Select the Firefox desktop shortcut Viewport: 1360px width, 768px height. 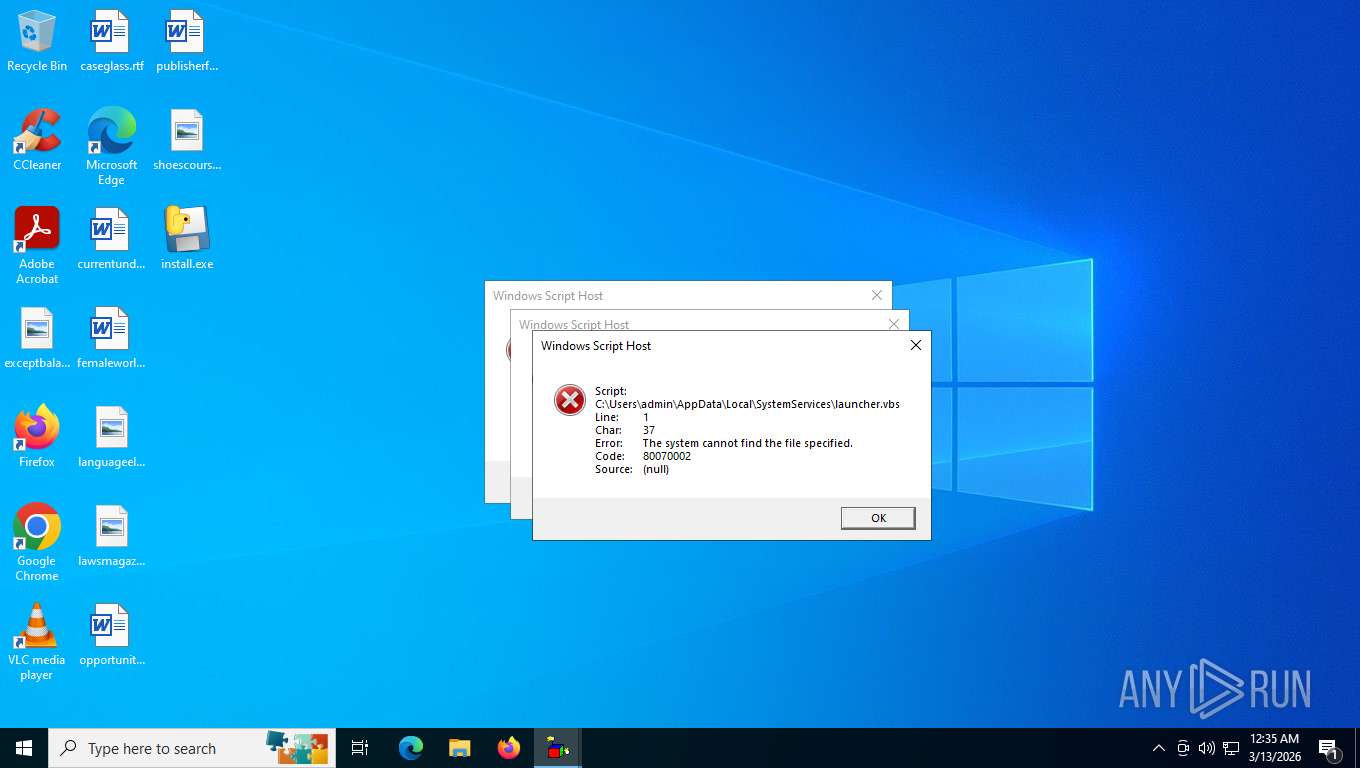(37, 437)
